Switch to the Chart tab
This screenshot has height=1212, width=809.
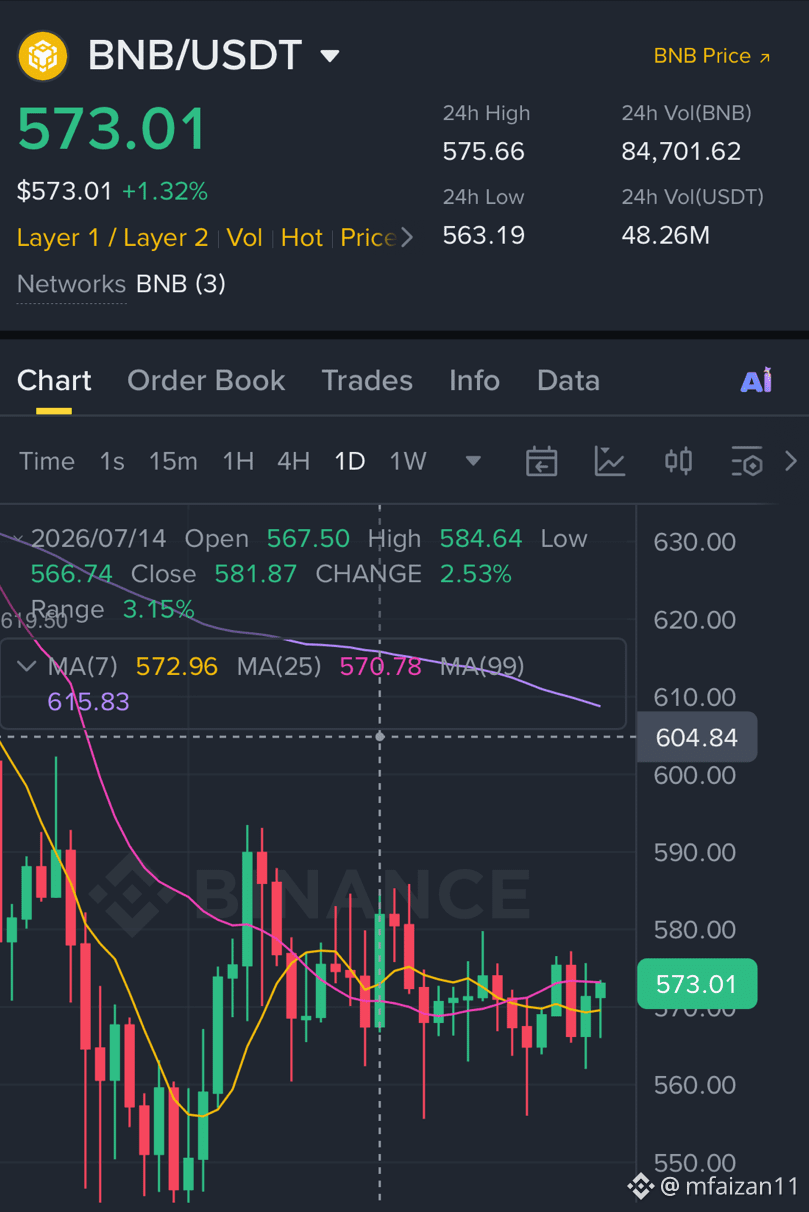pyautogui.click(x=54, y=380)
